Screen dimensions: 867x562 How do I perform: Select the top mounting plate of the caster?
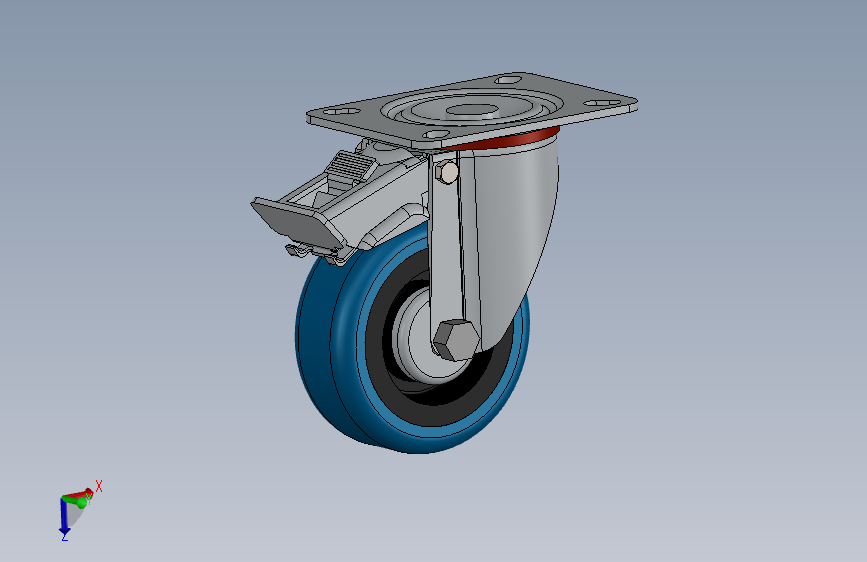[x=472, y=110]
